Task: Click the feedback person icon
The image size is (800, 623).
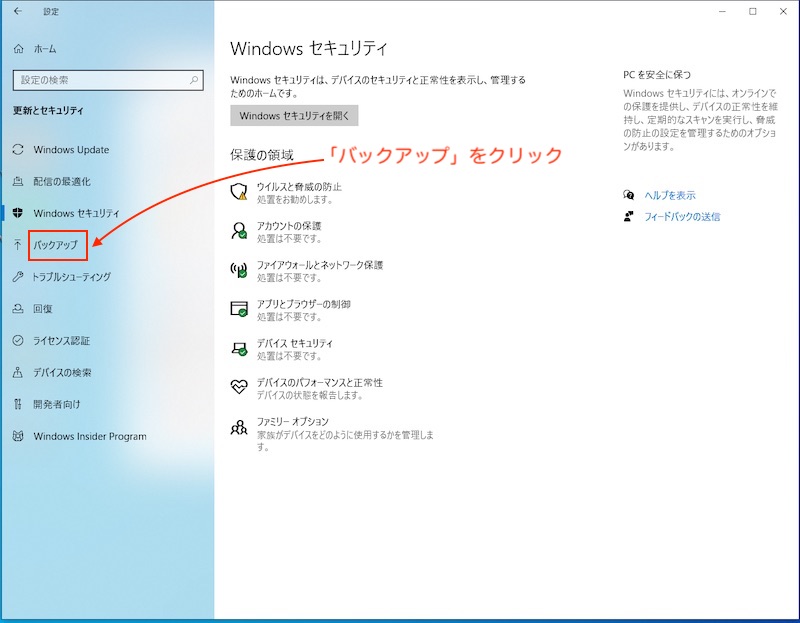Action: tap(629, 216)
